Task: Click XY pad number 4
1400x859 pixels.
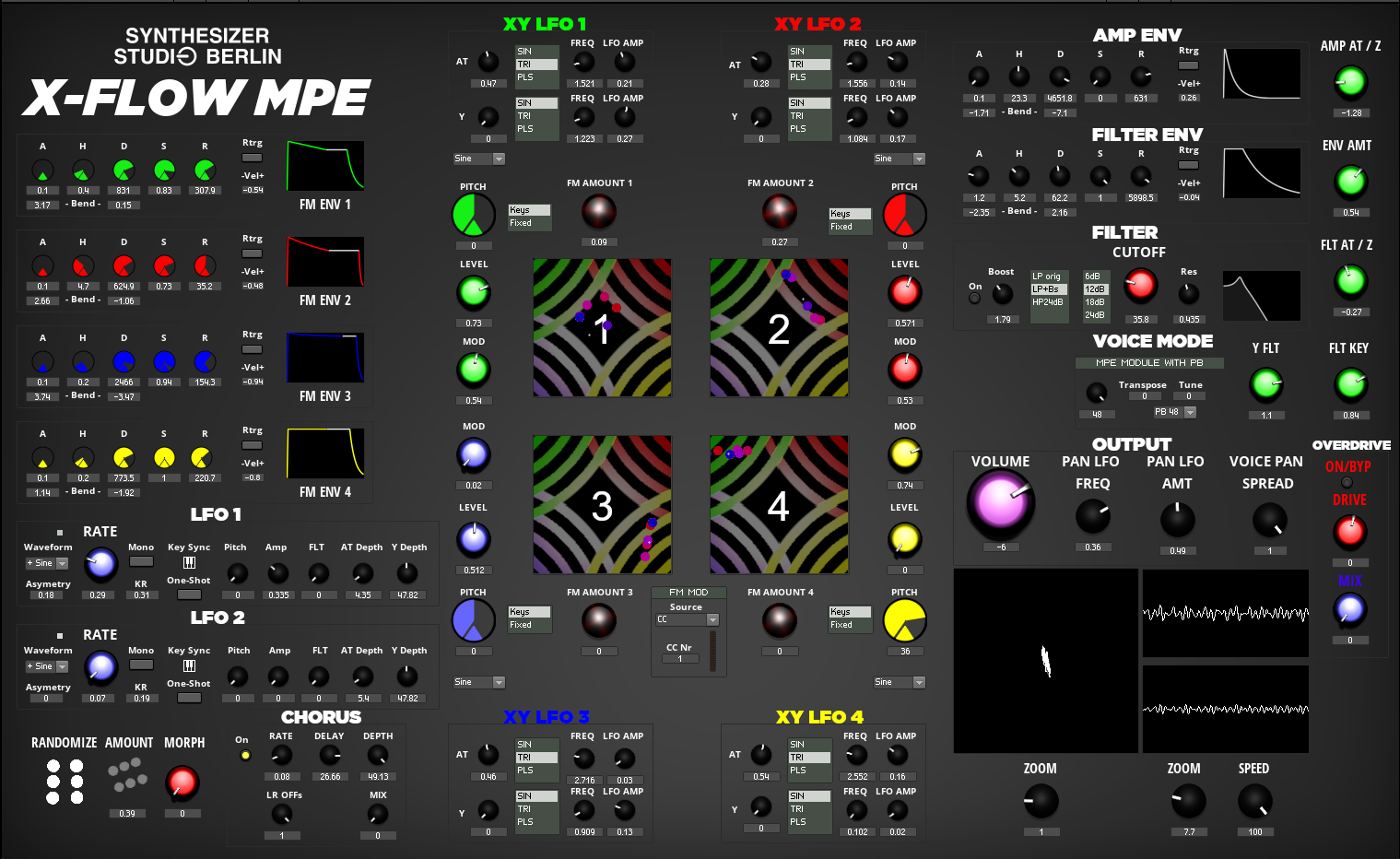Action: 779,505
